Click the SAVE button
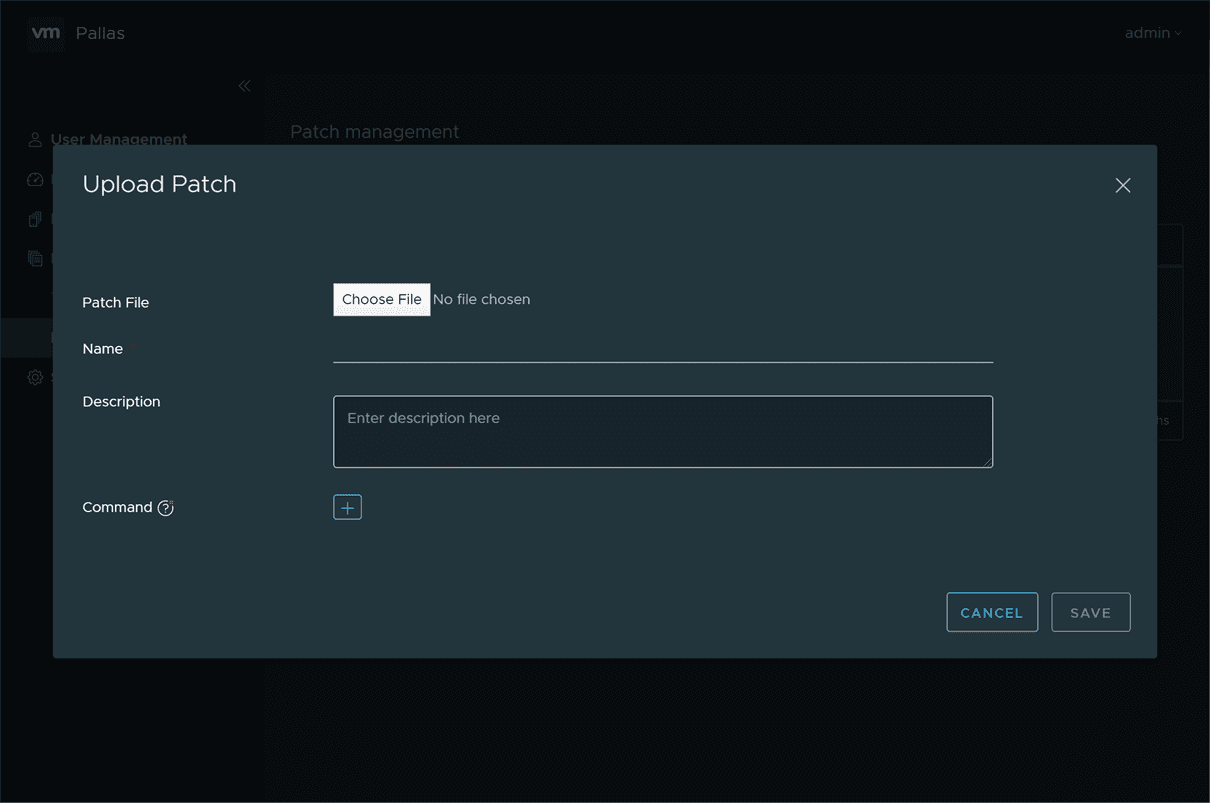The height and width of the screenshot is (803, 1210). coord(1091,613)
